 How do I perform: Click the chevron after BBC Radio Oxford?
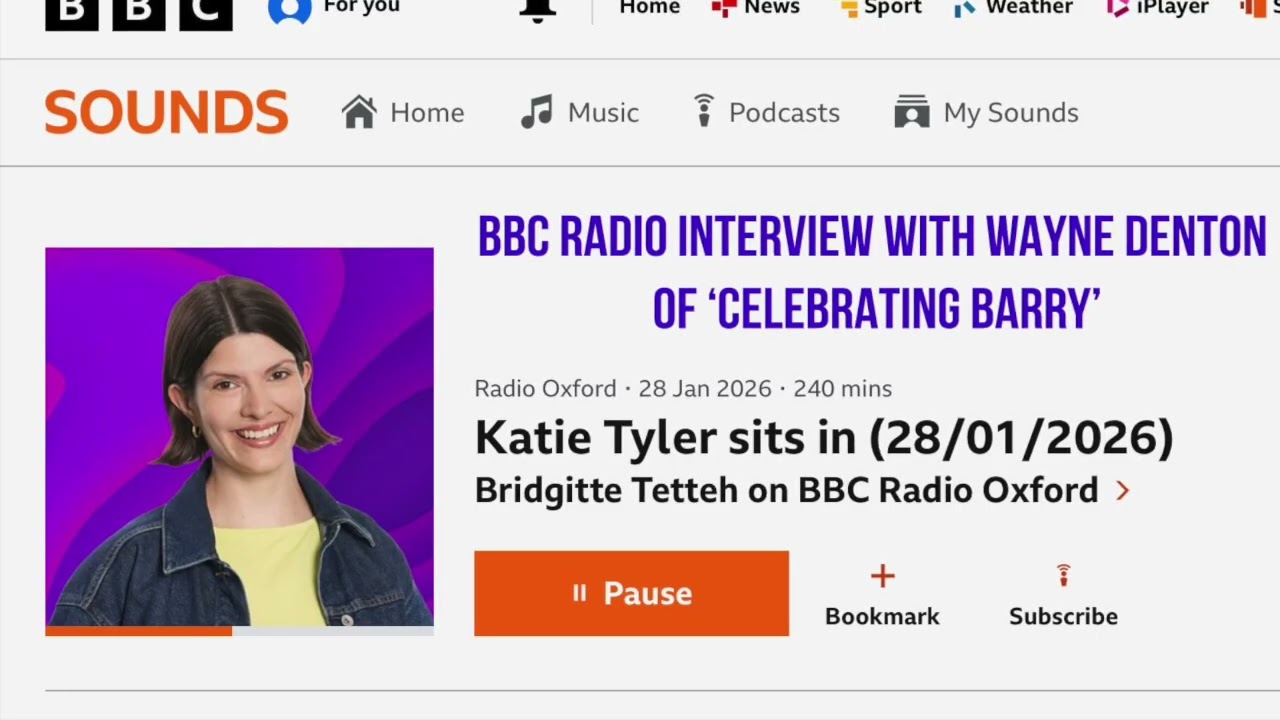(x=1122, y=491)
